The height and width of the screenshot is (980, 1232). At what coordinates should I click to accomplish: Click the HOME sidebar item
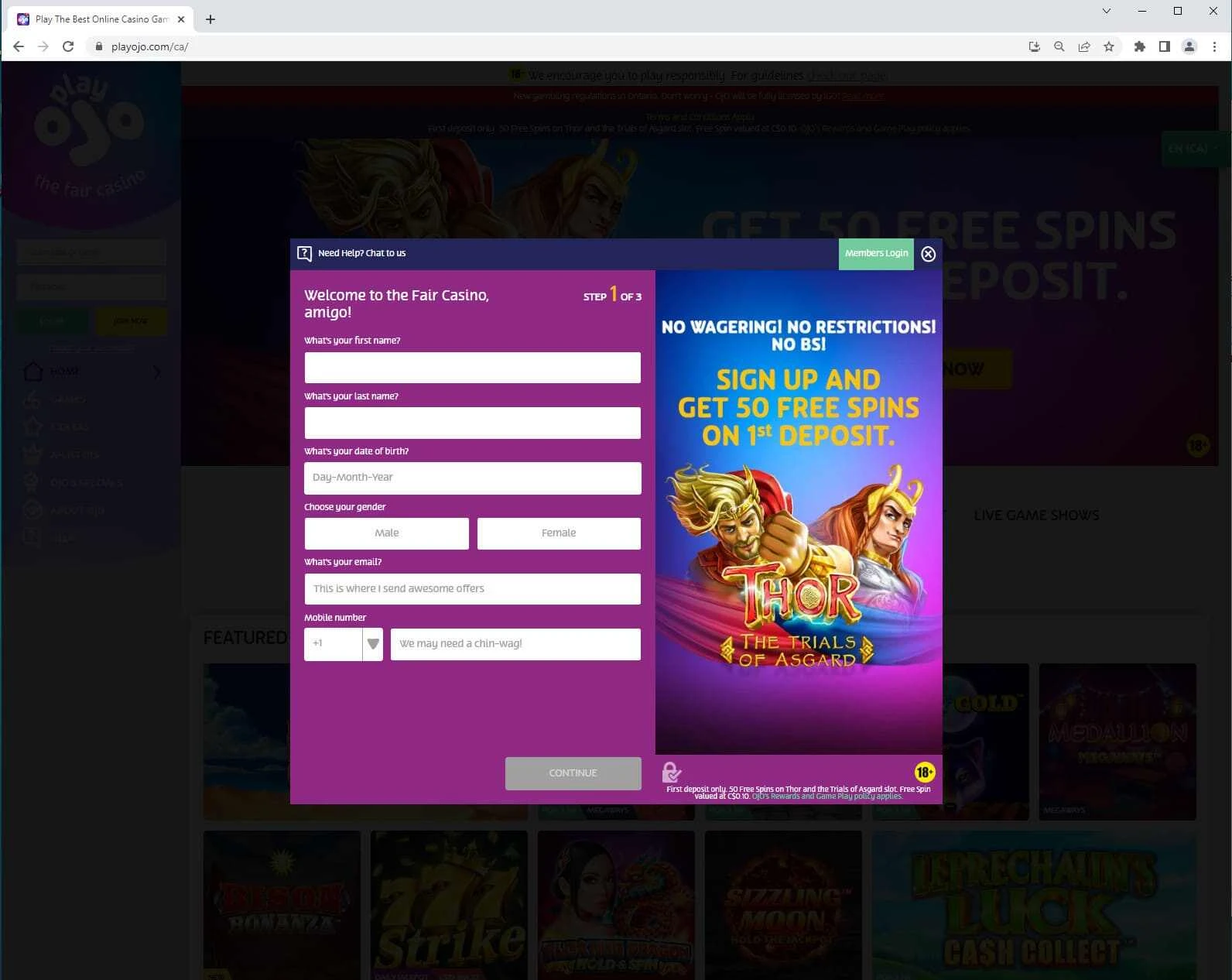64,372
